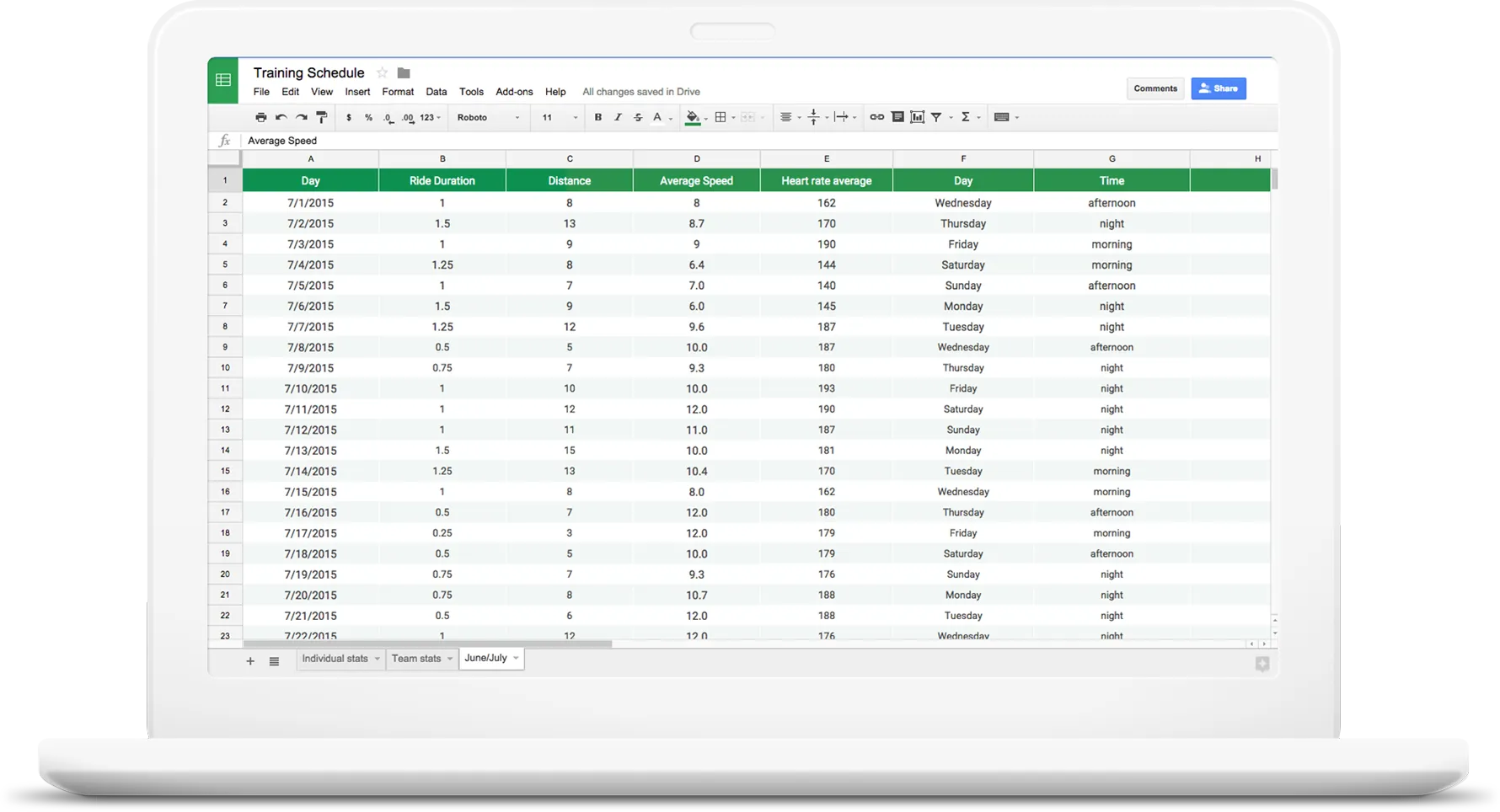Click the insert chart icon
Image resolution: width=1500 pixels, height=812 pixels.
[918, 117]
